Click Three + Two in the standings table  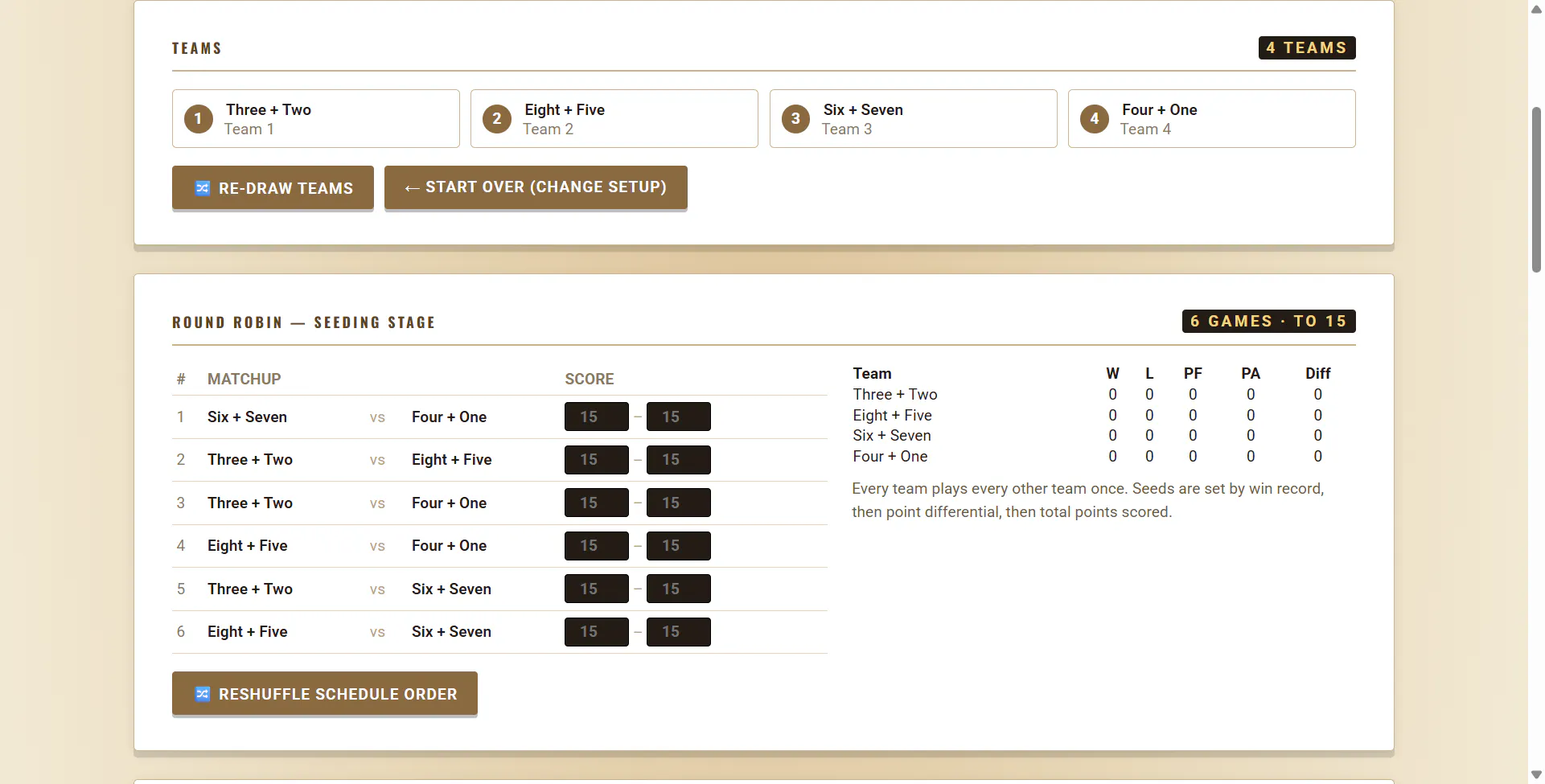[x=895, y=395]
